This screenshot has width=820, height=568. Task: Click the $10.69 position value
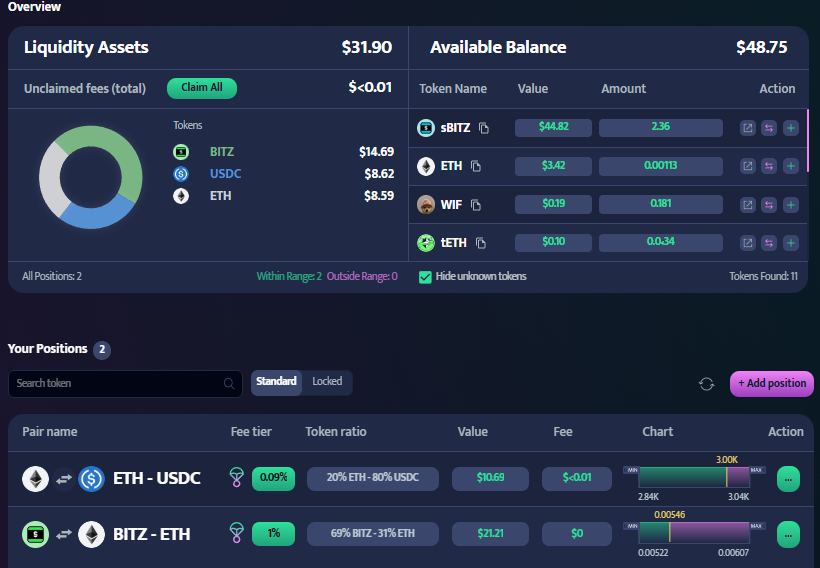pos(491,479)
